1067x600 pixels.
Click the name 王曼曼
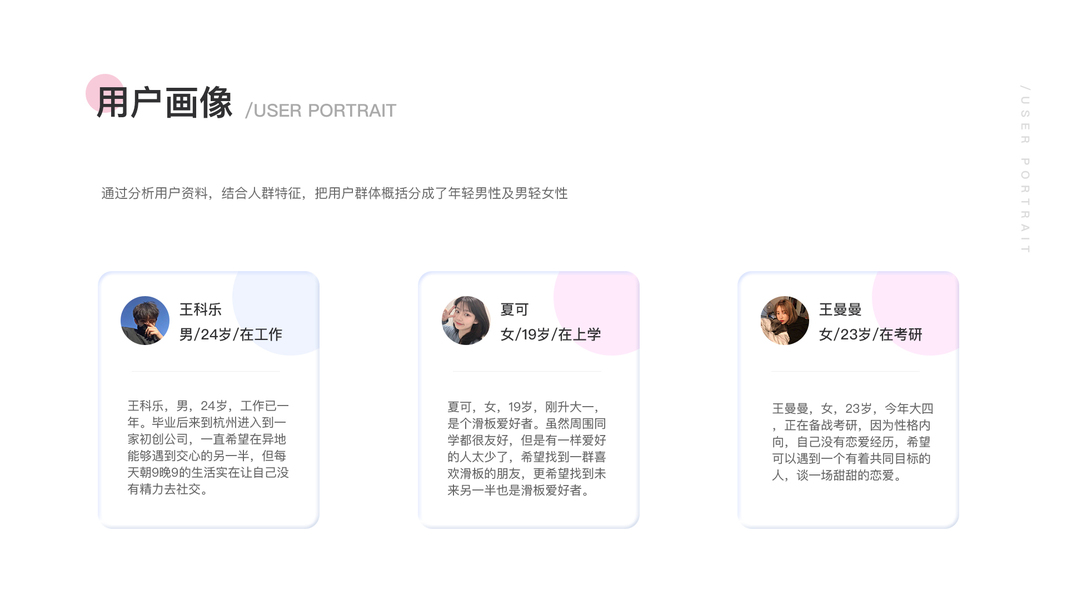(840, 310)
